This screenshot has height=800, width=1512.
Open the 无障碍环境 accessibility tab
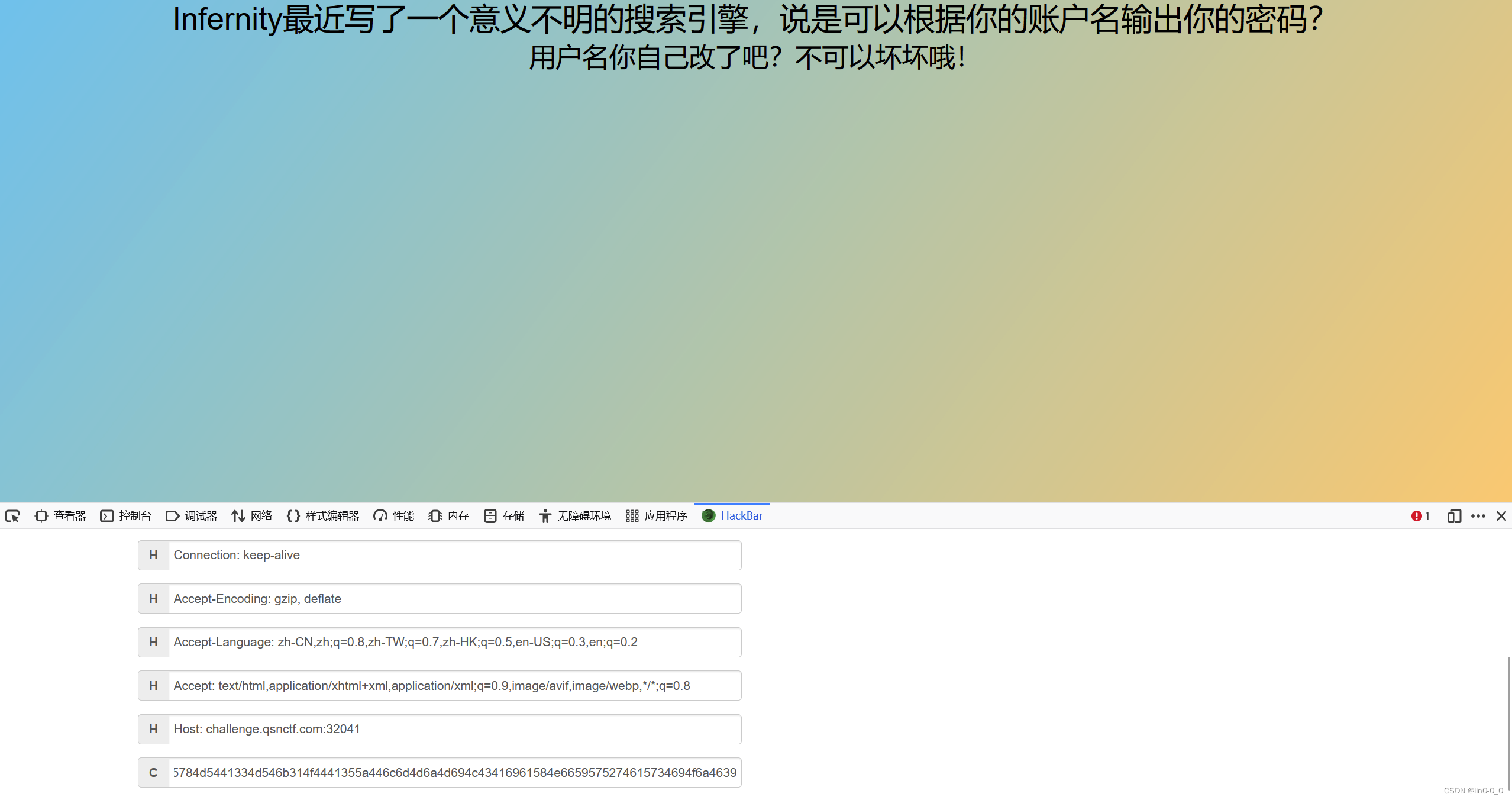[x=575, y=516]
